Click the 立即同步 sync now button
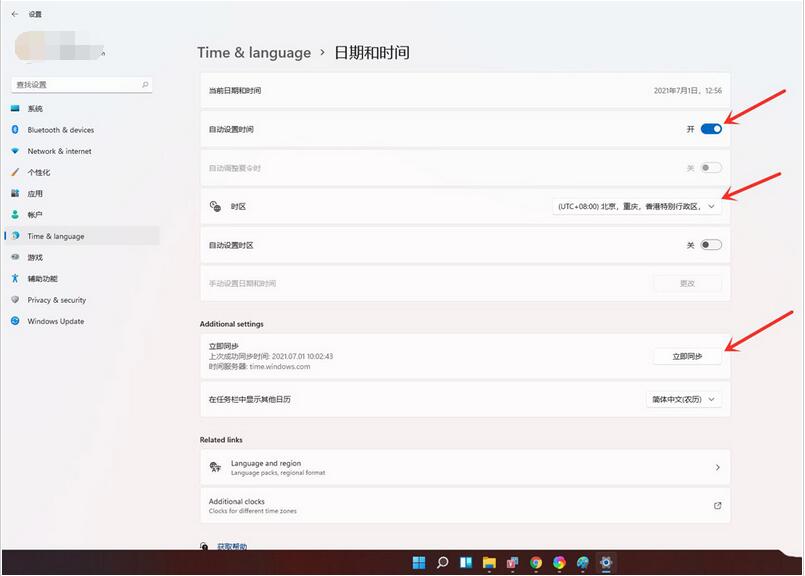This screenshot has height=576, width=805. [x=687, y=356]
